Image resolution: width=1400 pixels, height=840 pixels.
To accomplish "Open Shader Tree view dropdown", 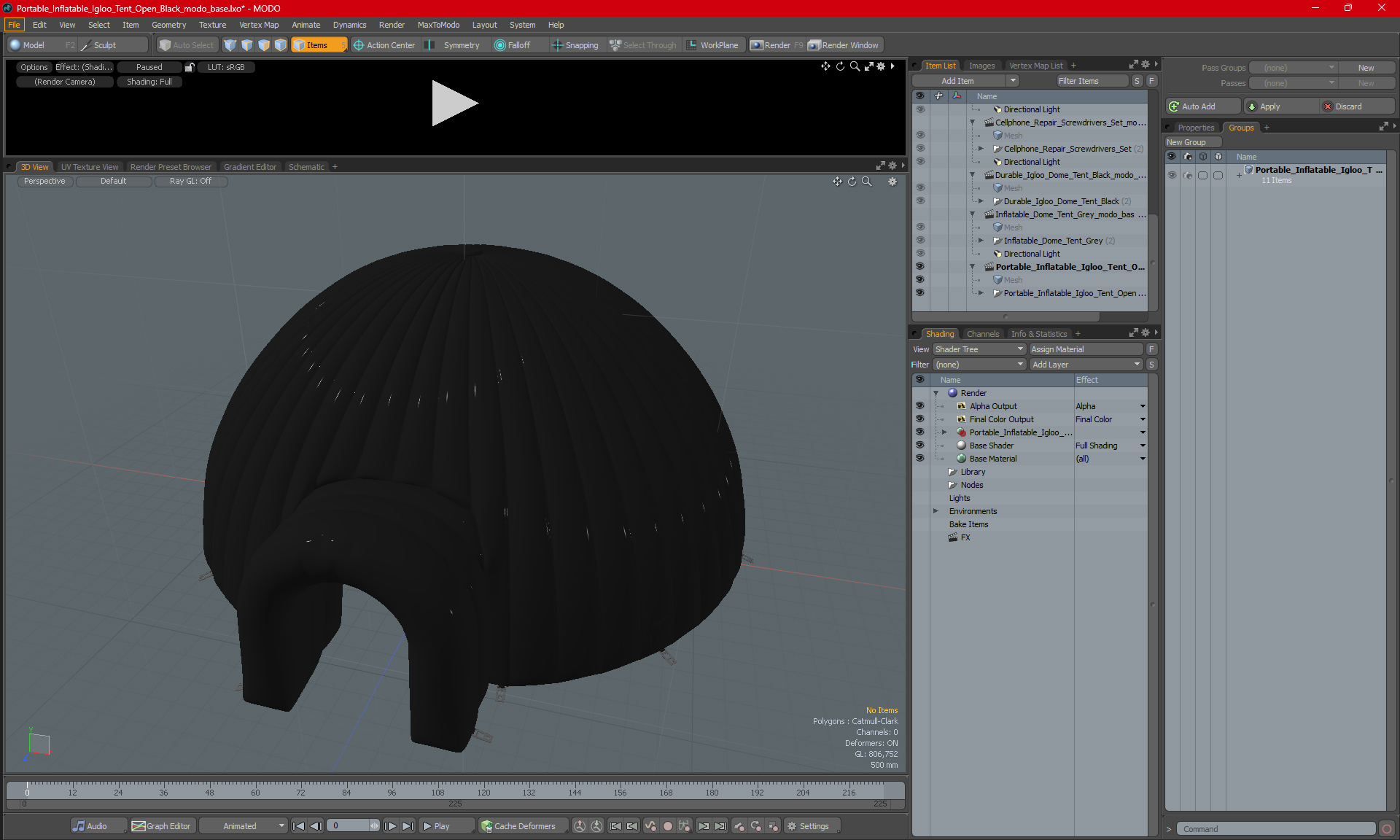I will (979, 349).
